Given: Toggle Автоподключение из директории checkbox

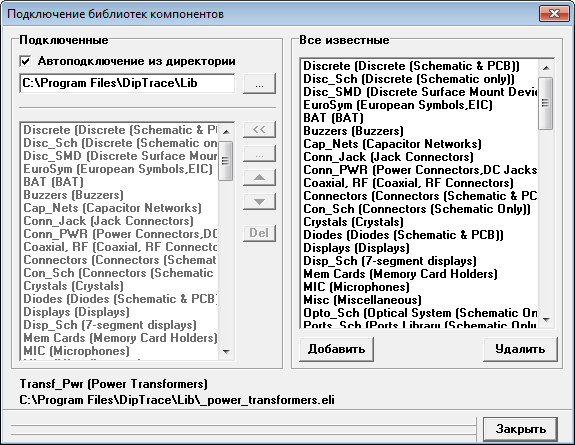Looking at the screenshot, I should [x=25, y=61].
